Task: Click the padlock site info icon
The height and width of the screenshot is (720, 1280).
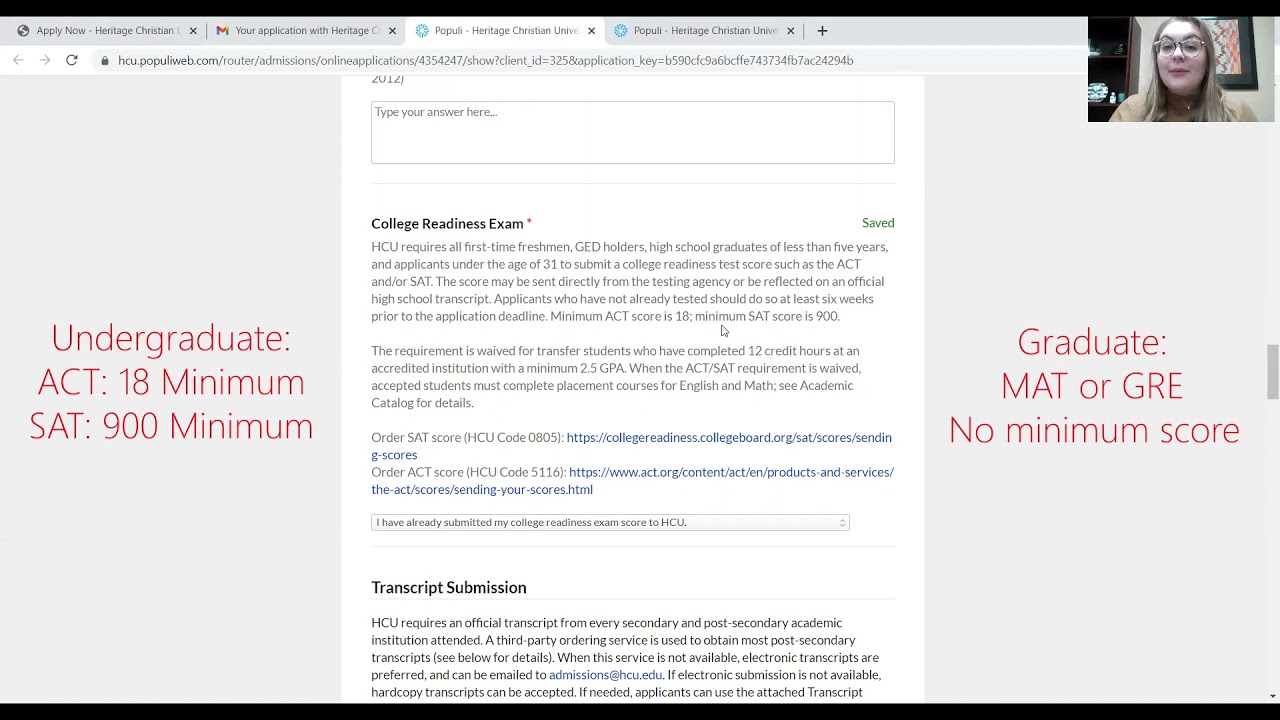Action: click(x=104, y=61)
